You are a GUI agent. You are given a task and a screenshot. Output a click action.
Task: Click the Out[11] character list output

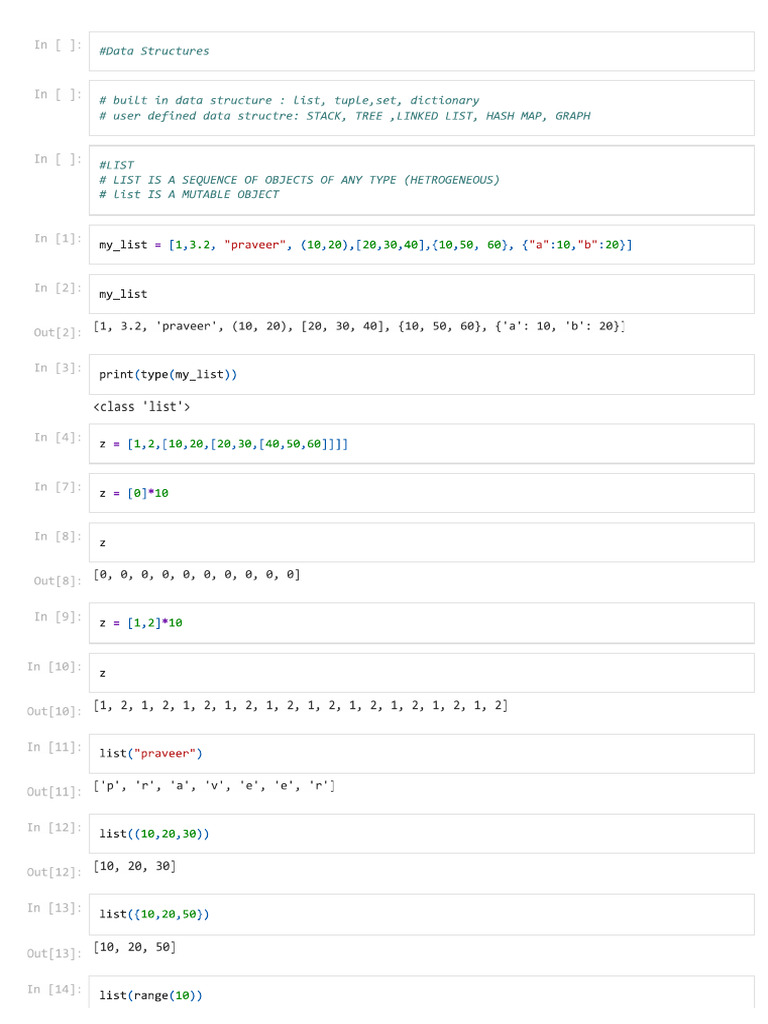(214, 786)
